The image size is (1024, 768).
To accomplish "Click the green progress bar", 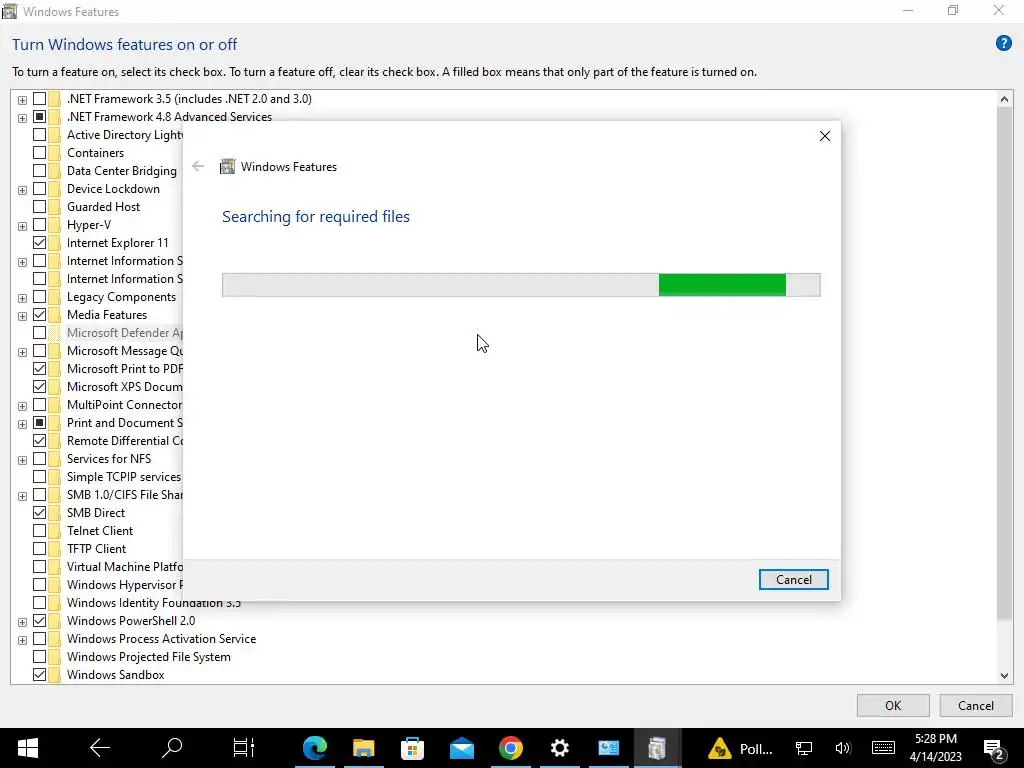I will pyautogui.click(x=722, y=285).
